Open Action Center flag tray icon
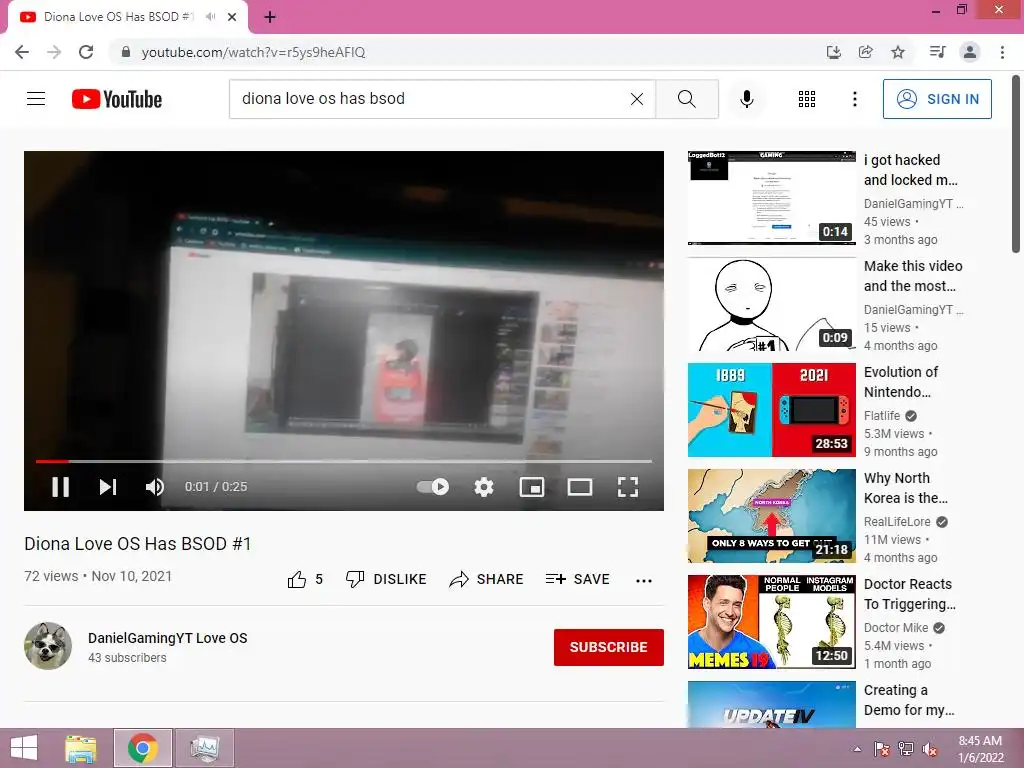1024x768 pixels. point(882,749)
